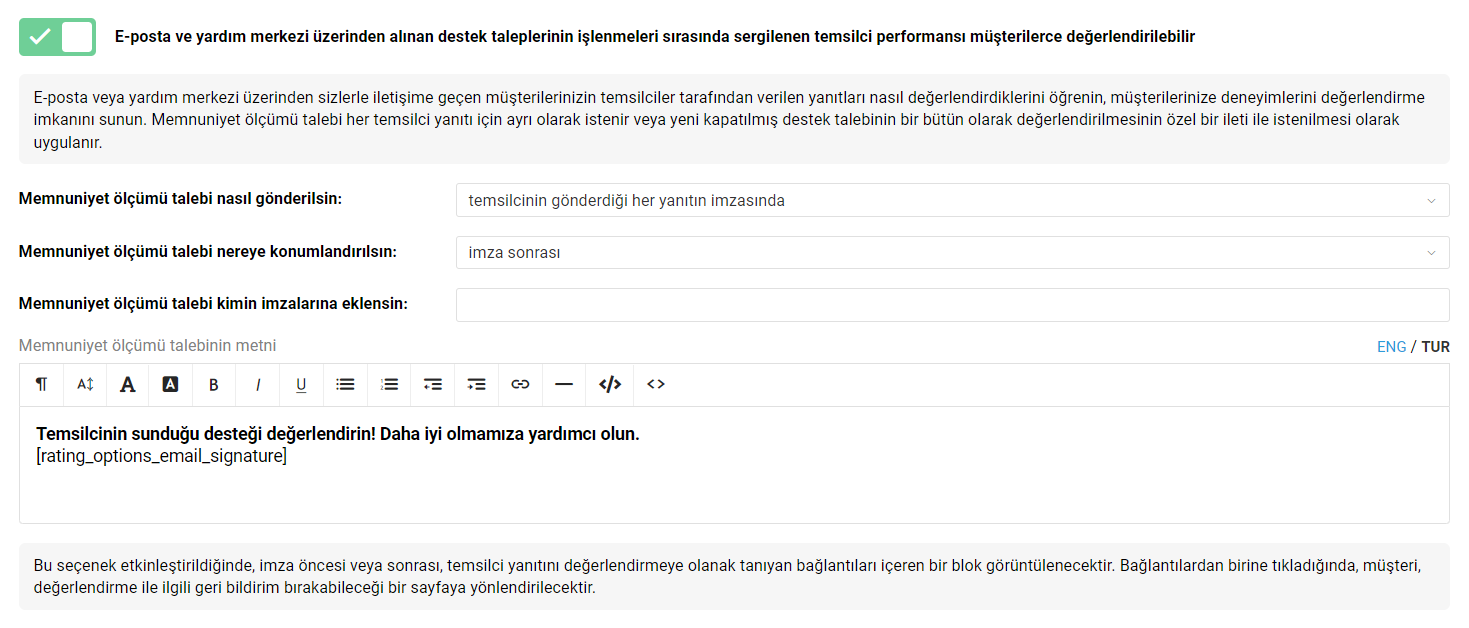
Task: Toggle italic formatting
Action: click(x=258, y=384)
